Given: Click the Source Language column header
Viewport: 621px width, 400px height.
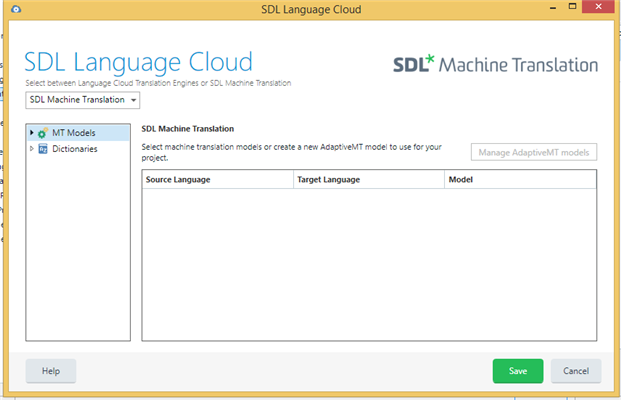Looking at the screenshot, I should (218, 179).
